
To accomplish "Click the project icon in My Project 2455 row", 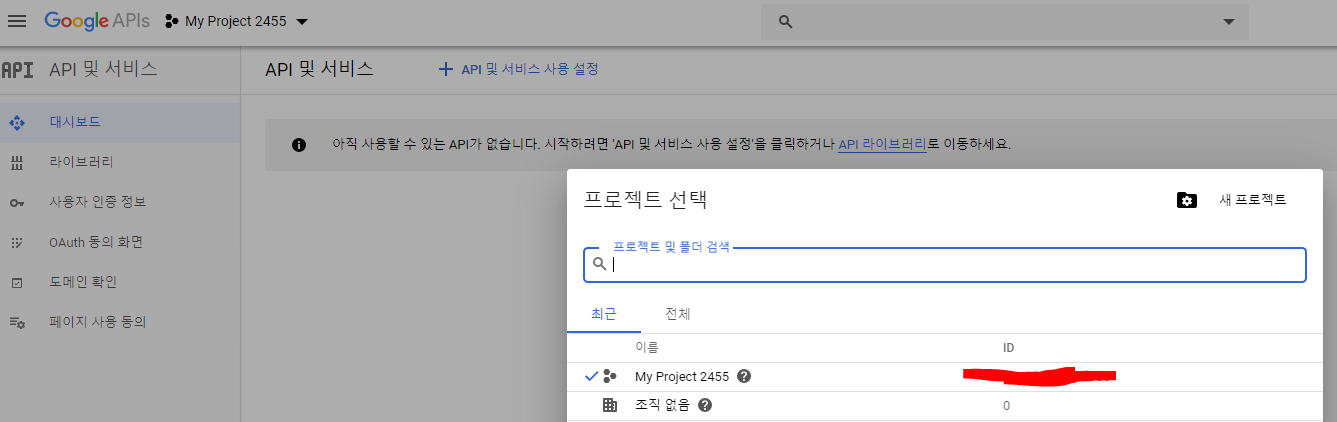I will coord(610,377).
